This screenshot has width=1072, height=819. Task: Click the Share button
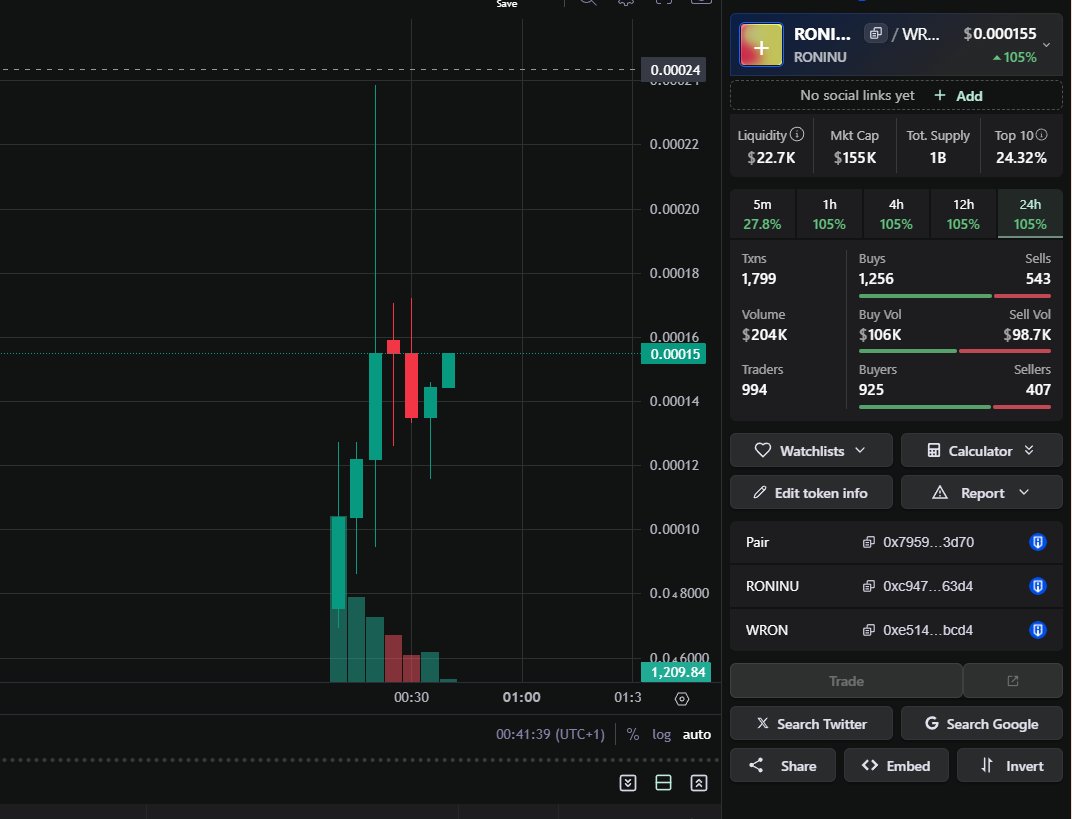point(783,766)
